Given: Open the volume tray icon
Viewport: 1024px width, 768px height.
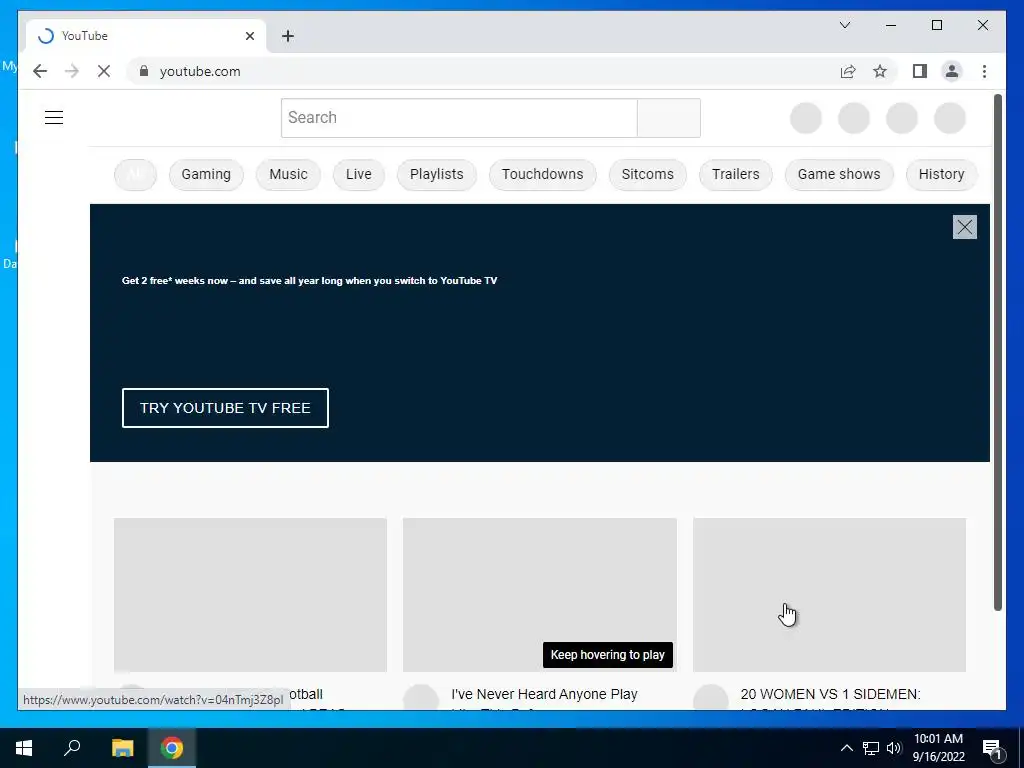Looking at the screenshot, I should tap(894, 748).
